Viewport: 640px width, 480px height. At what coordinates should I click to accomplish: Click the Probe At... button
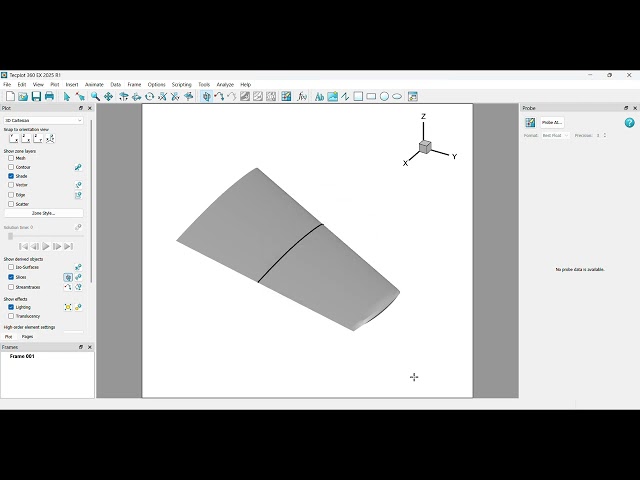coord(552,122)
